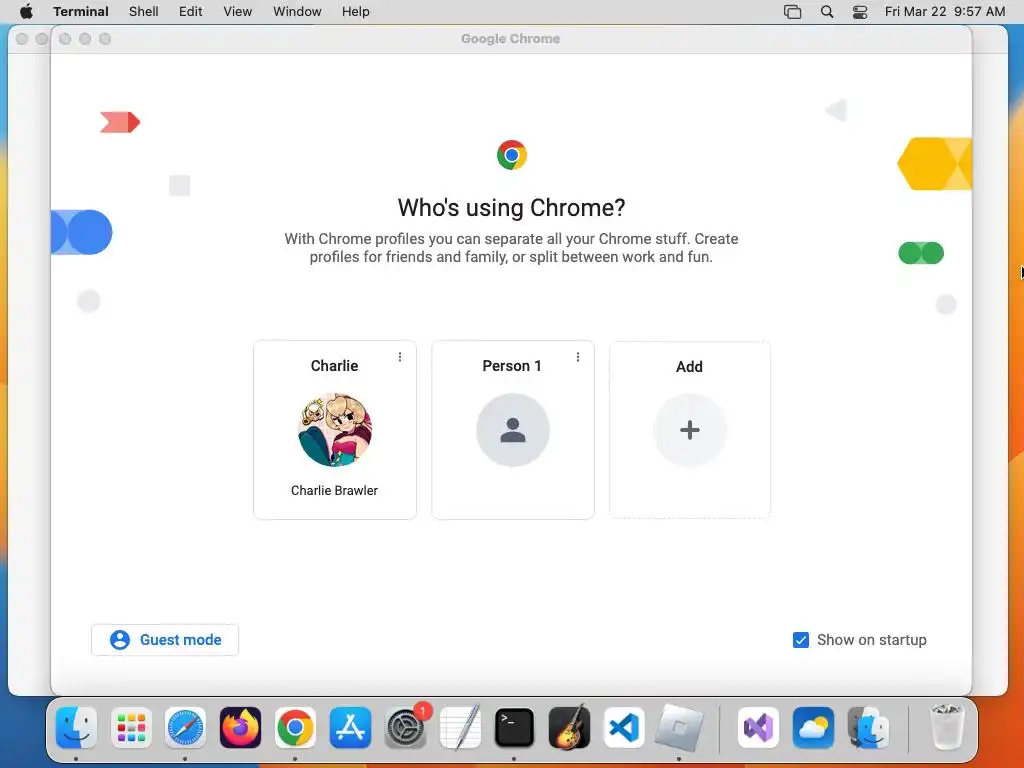Click the Google Chrome dock icon
The image size is (1024, 768).
295,728
